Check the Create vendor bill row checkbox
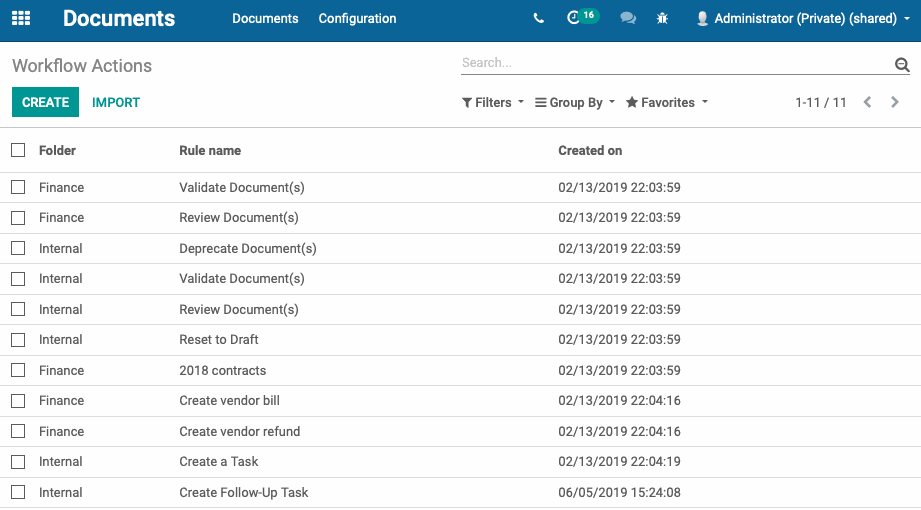921x510 pixels. coord(18,401)
